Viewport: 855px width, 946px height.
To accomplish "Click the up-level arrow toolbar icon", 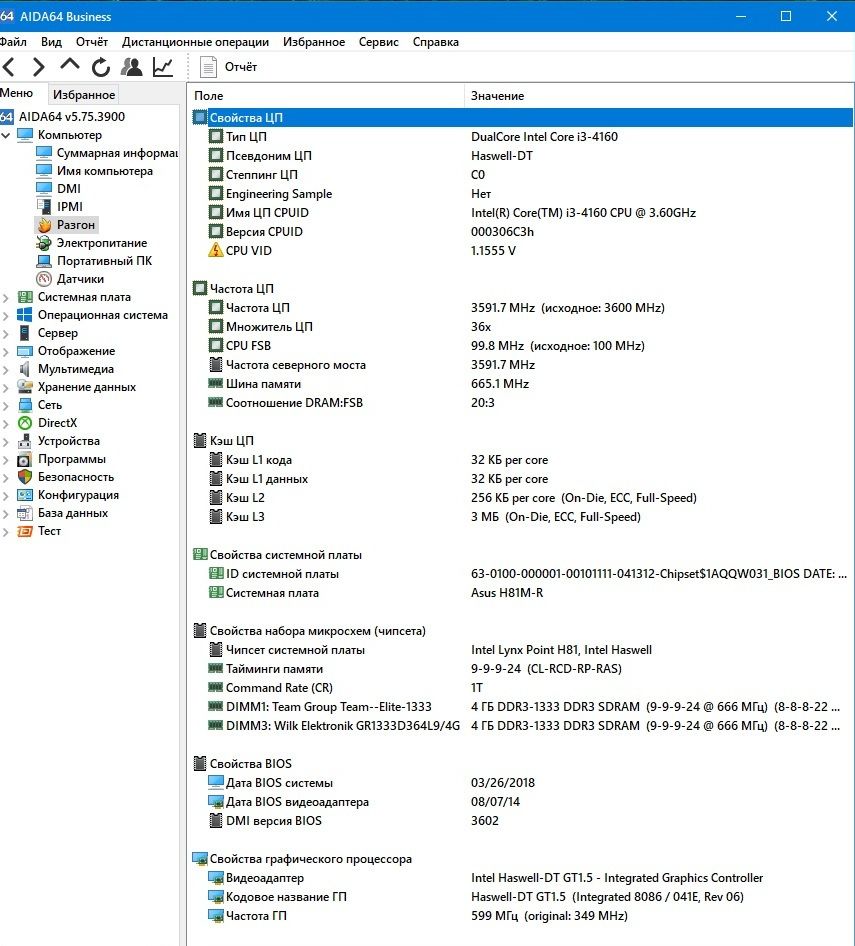I will tap(70, 65).
